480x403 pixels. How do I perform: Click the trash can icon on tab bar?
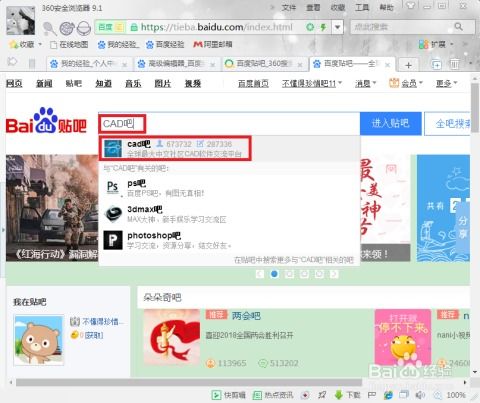454,64
